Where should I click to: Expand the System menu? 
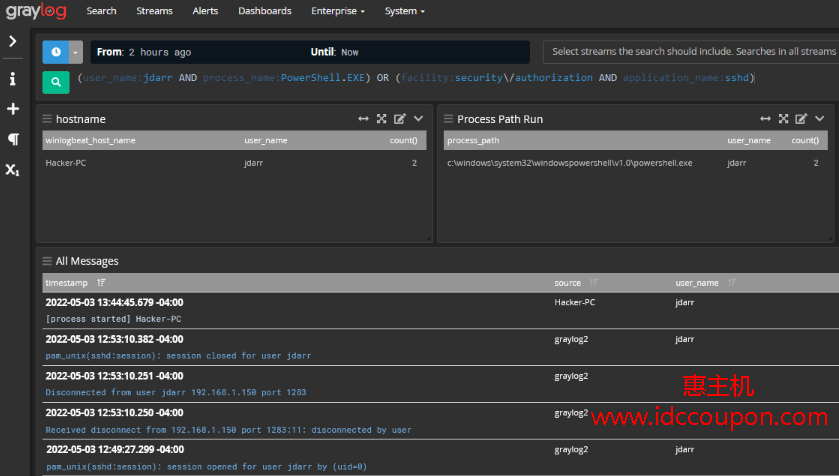(405, 11)
